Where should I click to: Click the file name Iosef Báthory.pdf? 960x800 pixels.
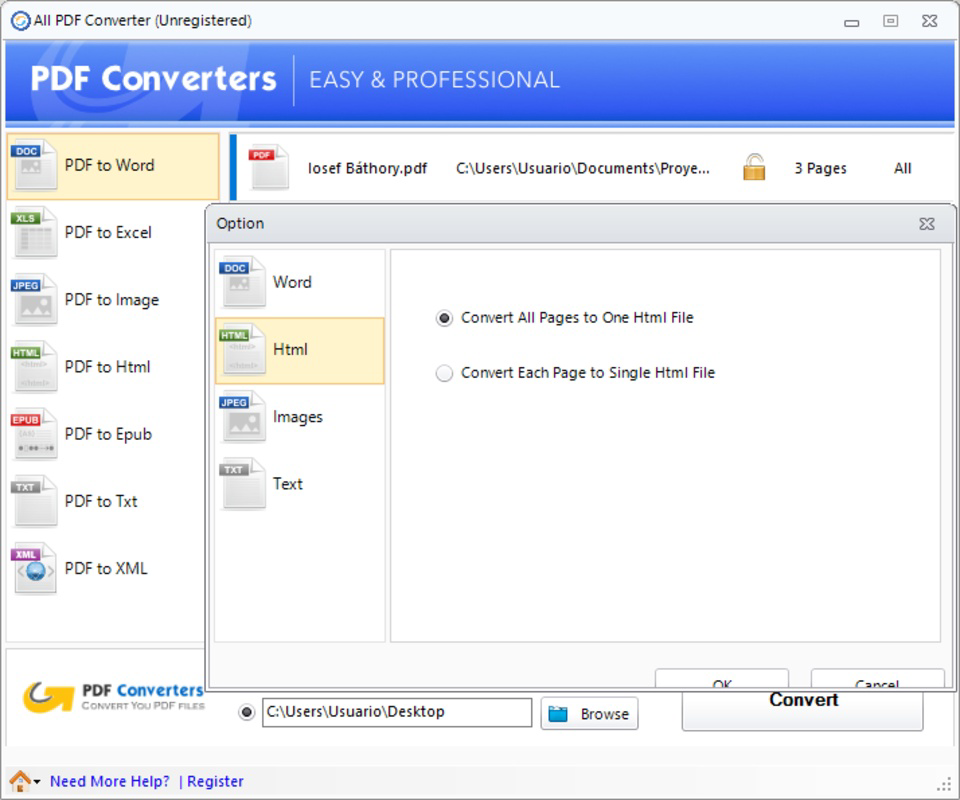pyautogui.click(x=367, y=168)
